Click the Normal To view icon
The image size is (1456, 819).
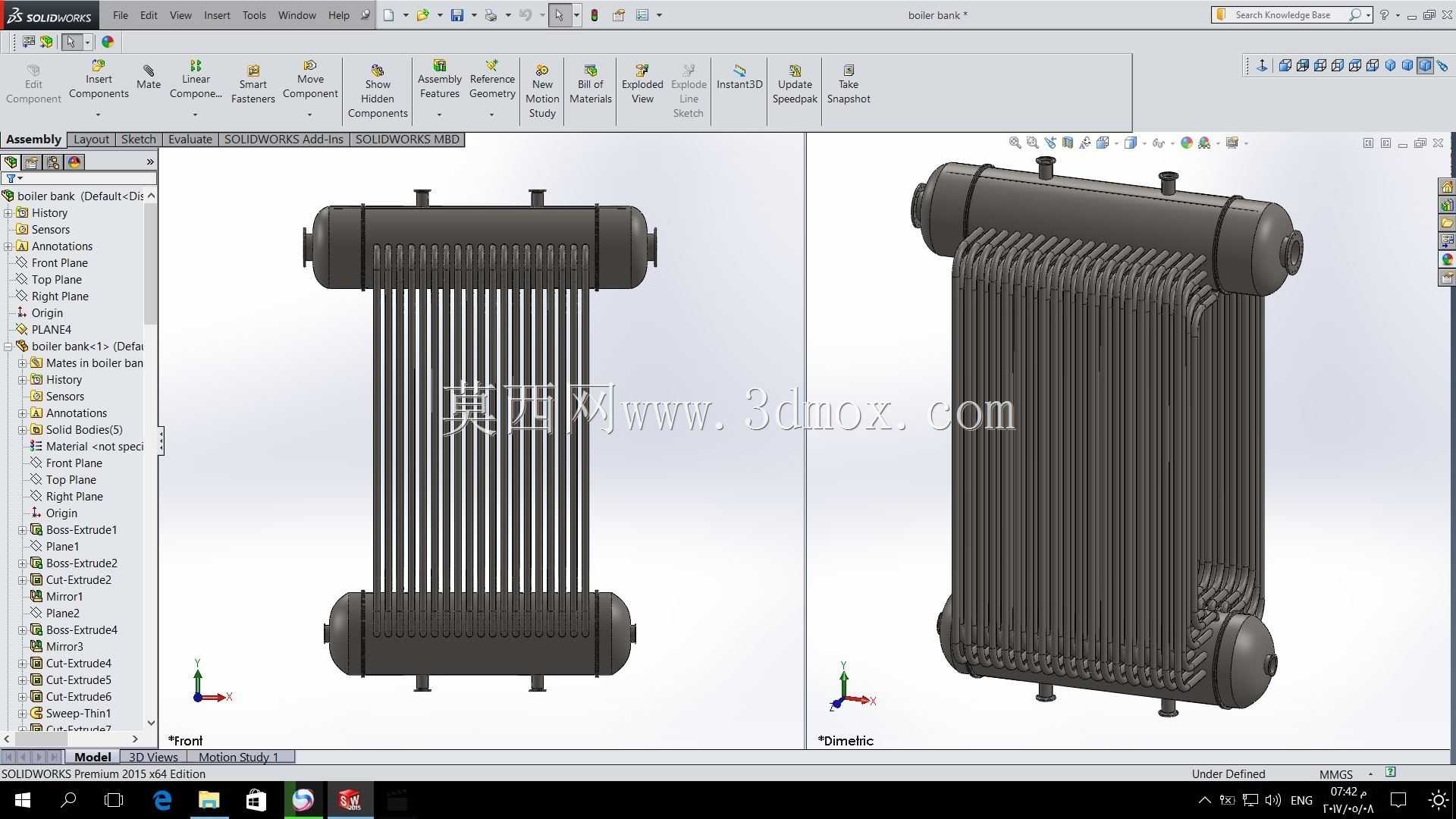[1262, 66]
